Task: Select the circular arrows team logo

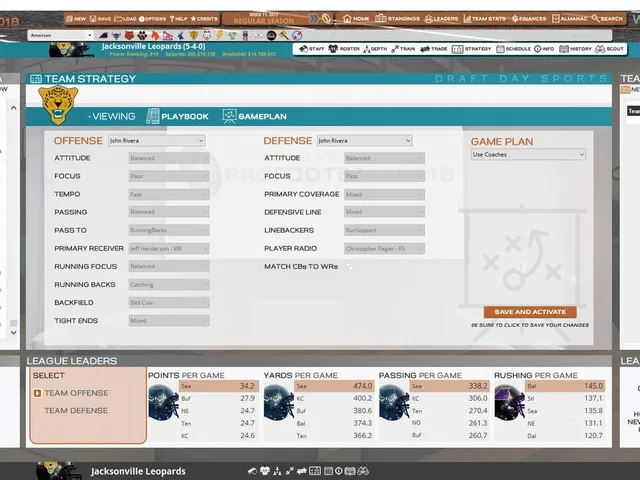Action: click(x=297, y=36)
